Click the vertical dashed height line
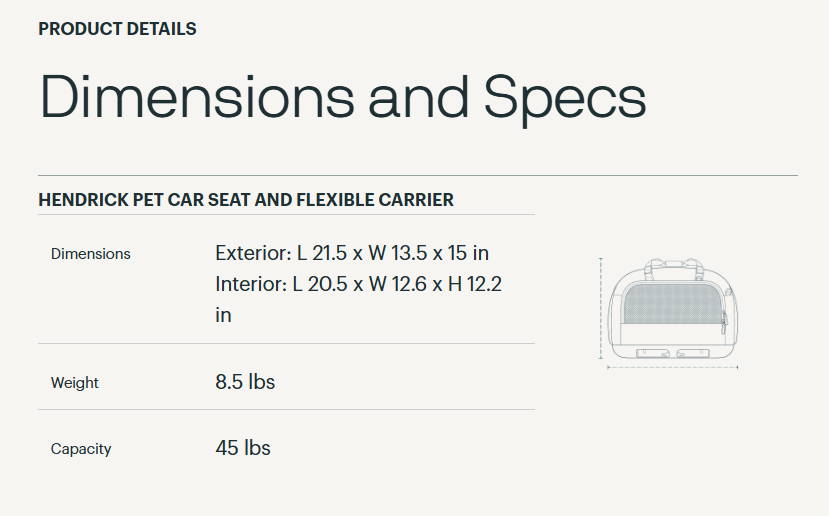Image resolution: width=829 pixels, height=516 pixels. click(600, 308)
